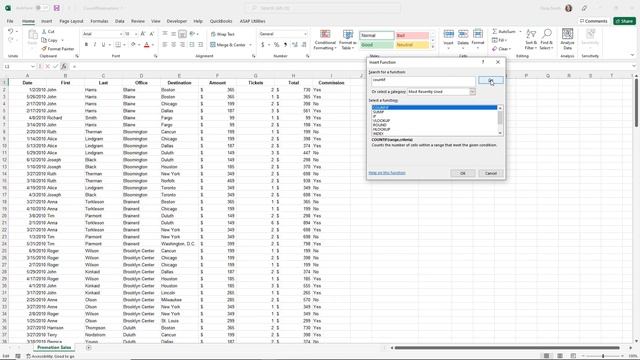
Task: Click the Comments button
Action: 593,21
